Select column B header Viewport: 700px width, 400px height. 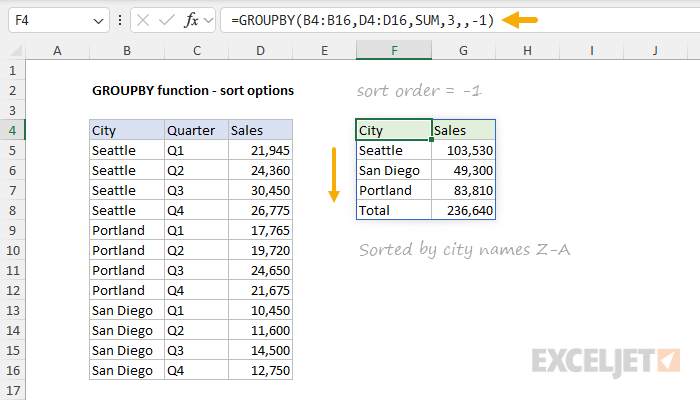[x=127, y=50]
